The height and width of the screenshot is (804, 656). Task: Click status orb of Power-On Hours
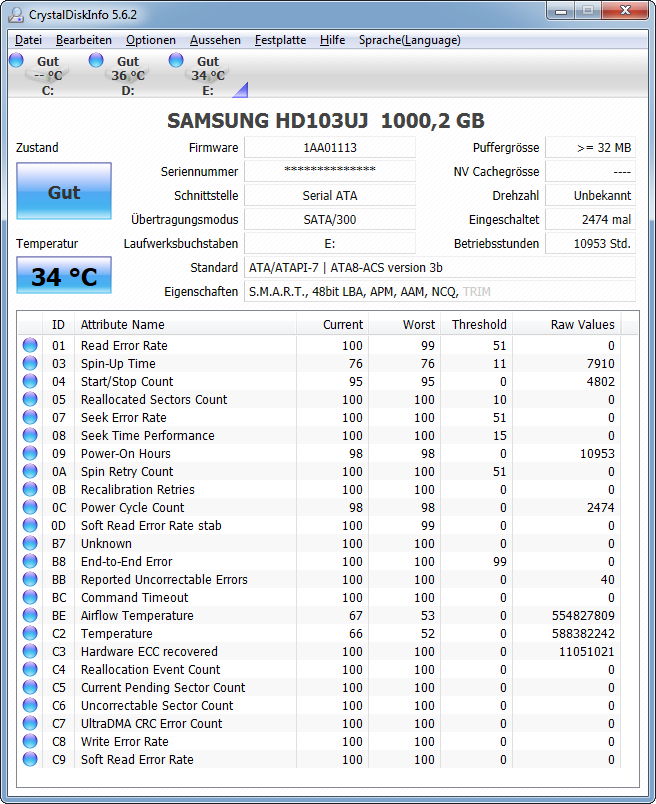tap(30, 453)
